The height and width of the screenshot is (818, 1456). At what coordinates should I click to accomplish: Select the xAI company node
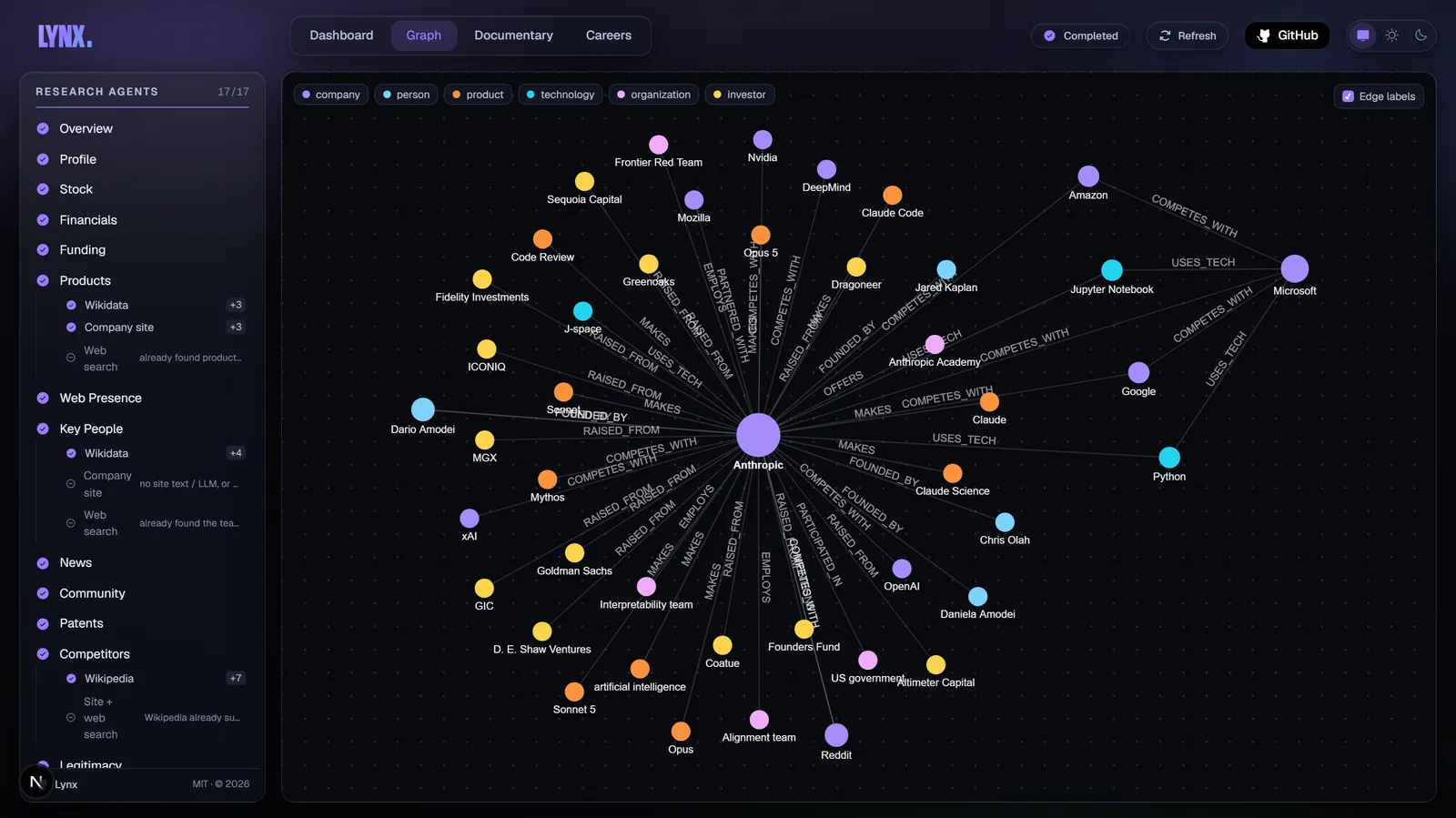click(x=470, y=519)
